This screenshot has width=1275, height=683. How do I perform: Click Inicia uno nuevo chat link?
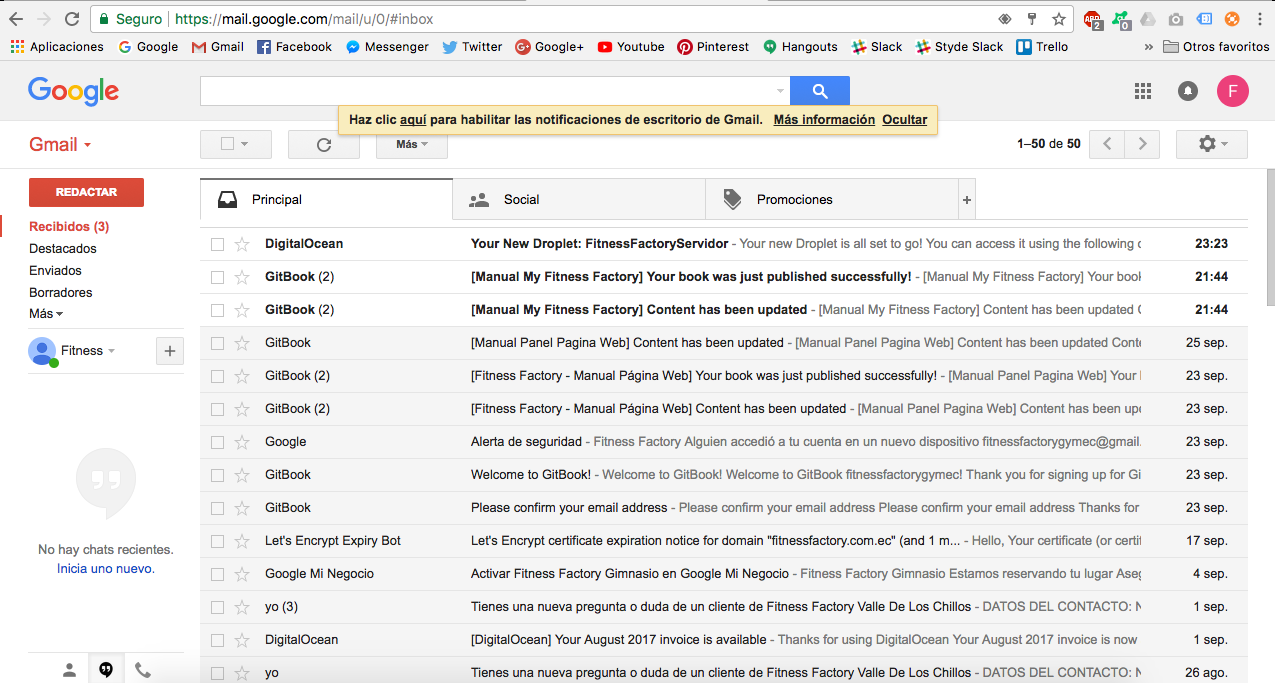pyautogui.click(x=106, y=569)
